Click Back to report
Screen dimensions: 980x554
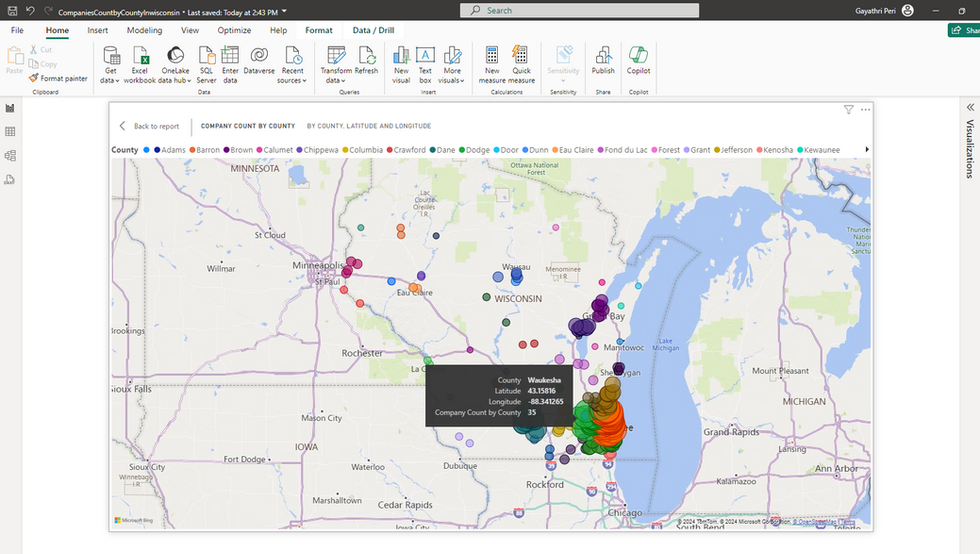point(149,126)
